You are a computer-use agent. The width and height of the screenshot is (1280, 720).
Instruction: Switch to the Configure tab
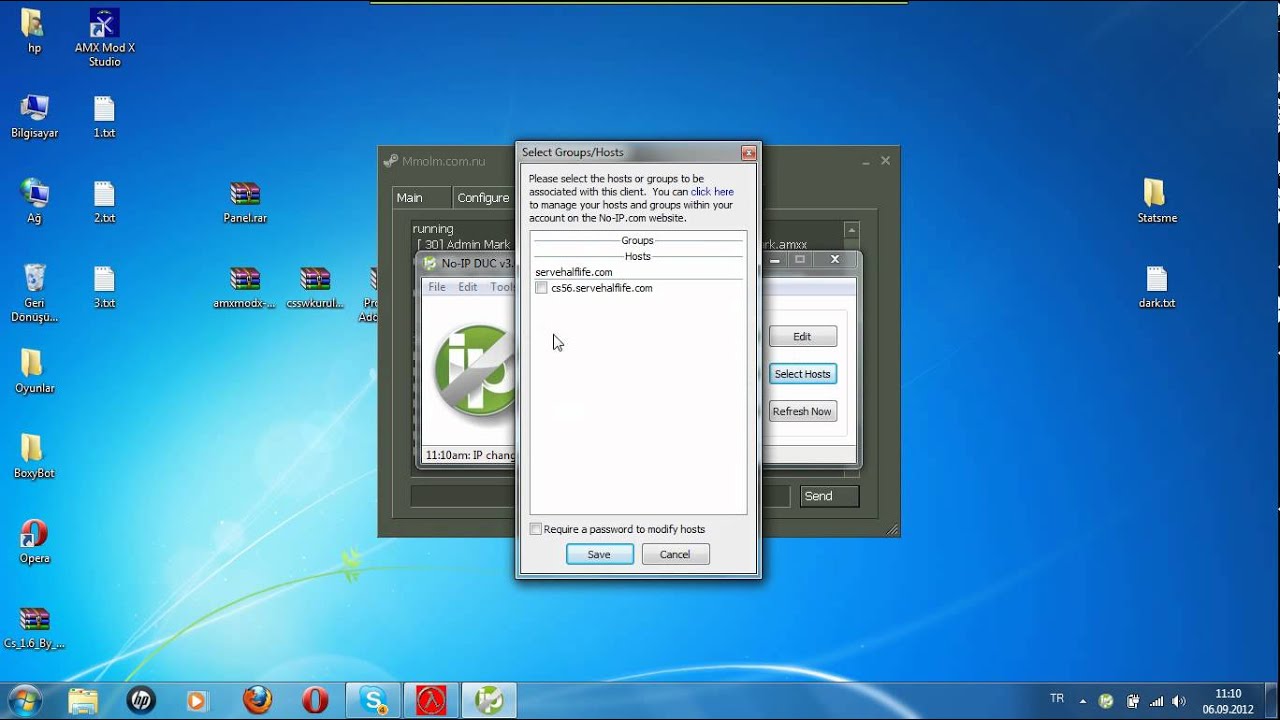point(483,198)
